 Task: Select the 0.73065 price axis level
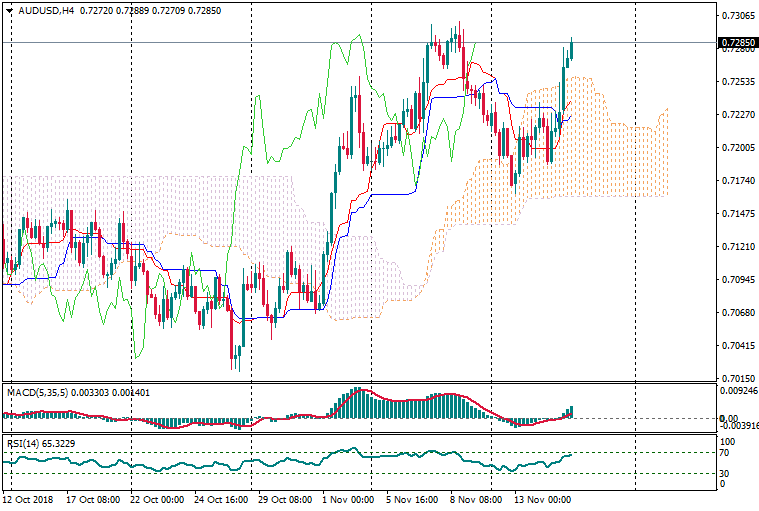[735, 16]
